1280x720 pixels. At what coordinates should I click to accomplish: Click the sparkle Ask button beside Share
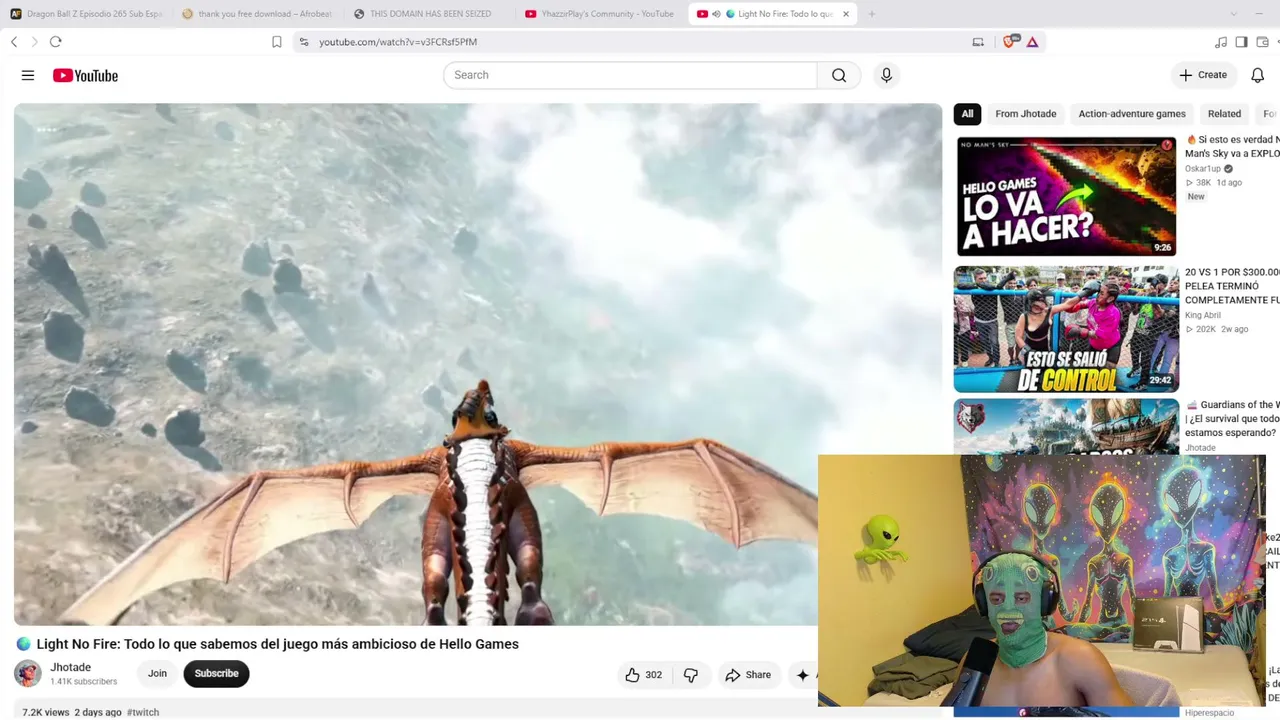tap(804, 675)
